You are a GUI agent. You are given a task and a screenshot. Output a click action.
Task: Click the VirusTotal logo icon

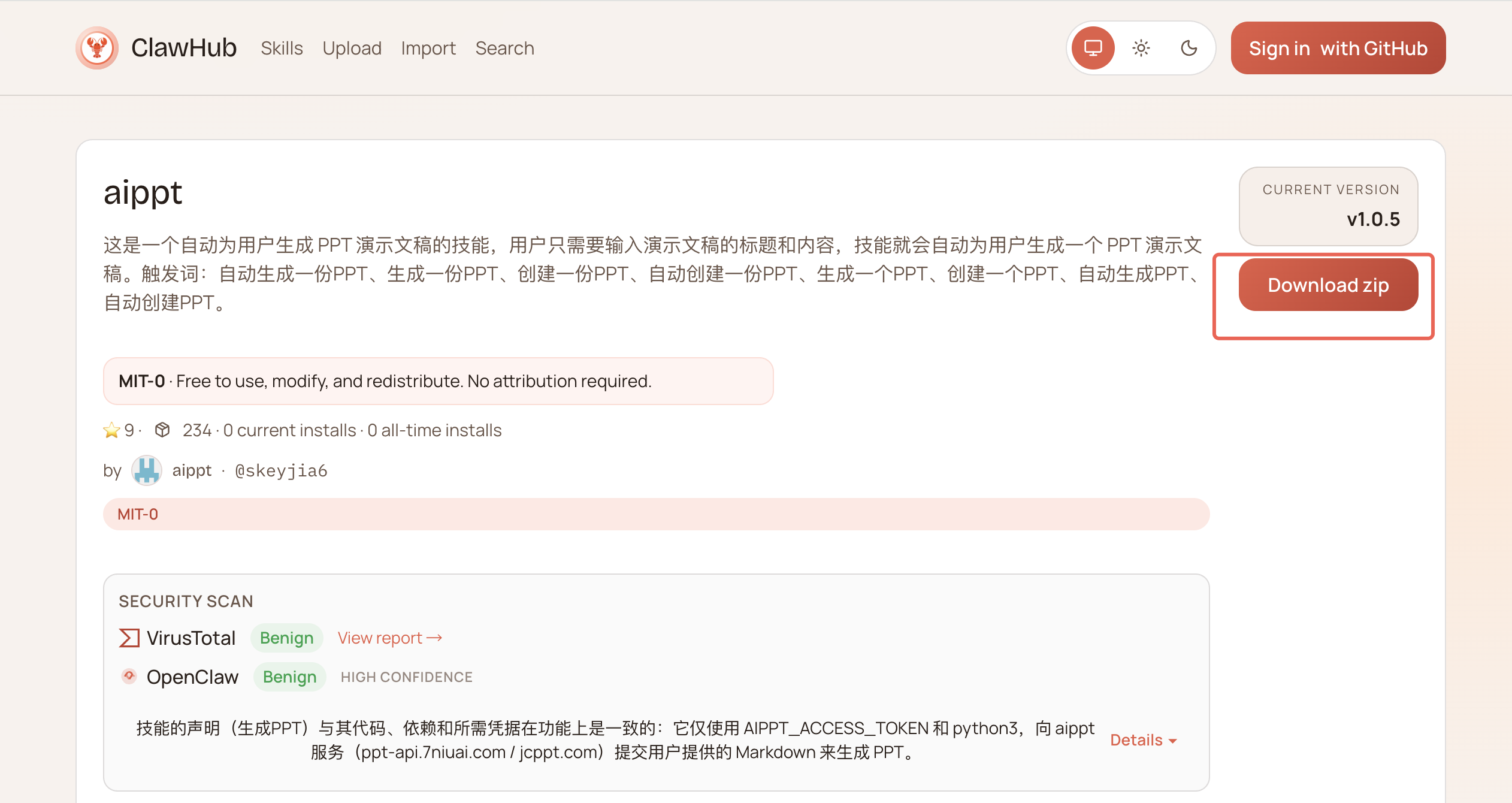tap(129, 638)
